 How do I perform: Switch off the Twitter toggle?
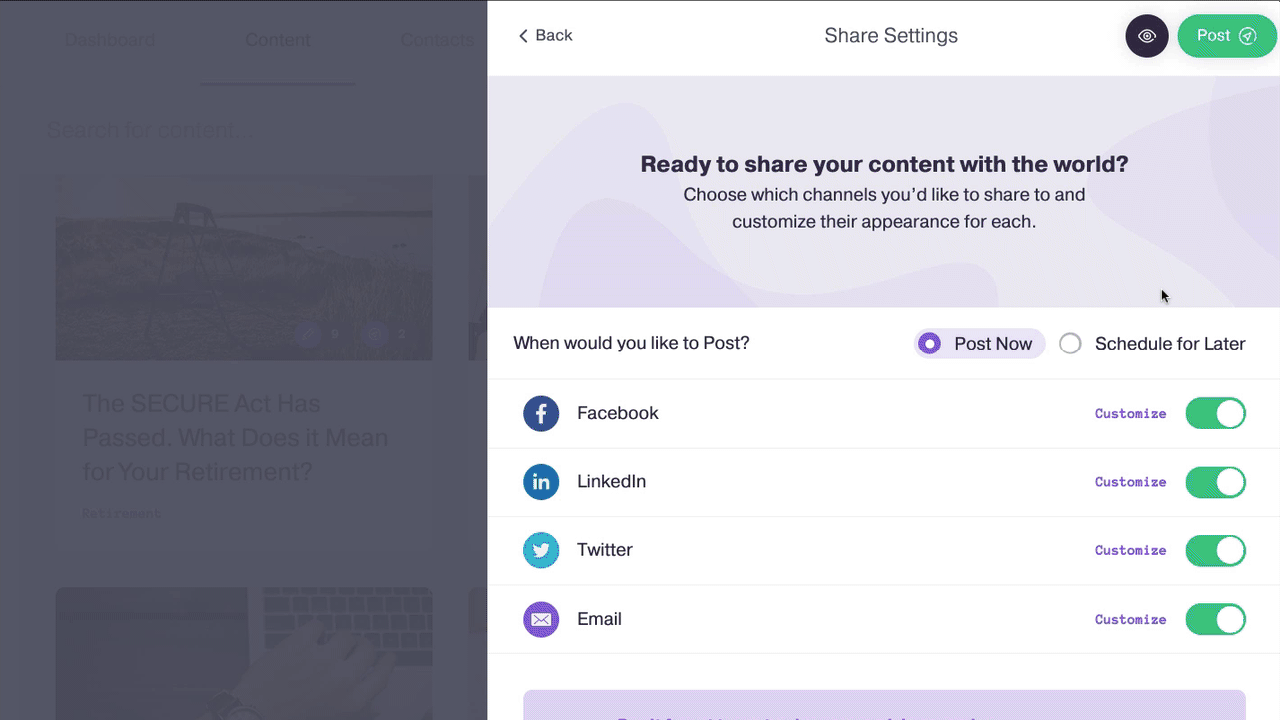(1215, 550)
